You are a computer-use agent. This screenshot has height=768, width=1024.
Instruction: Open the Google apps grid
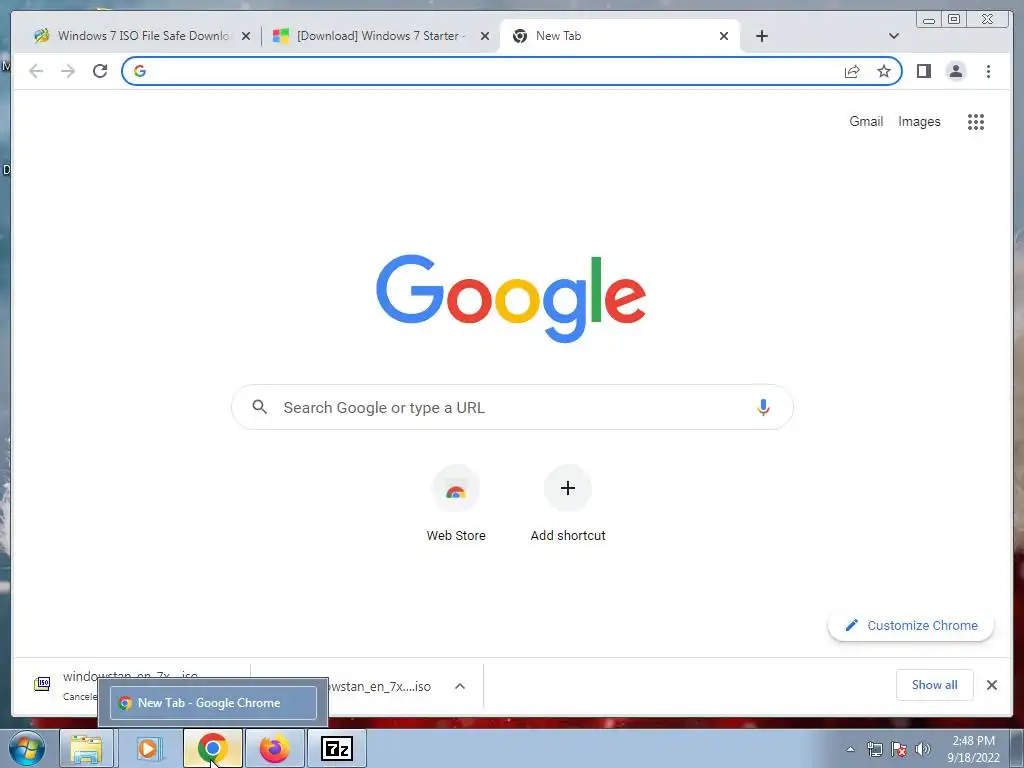976,121
